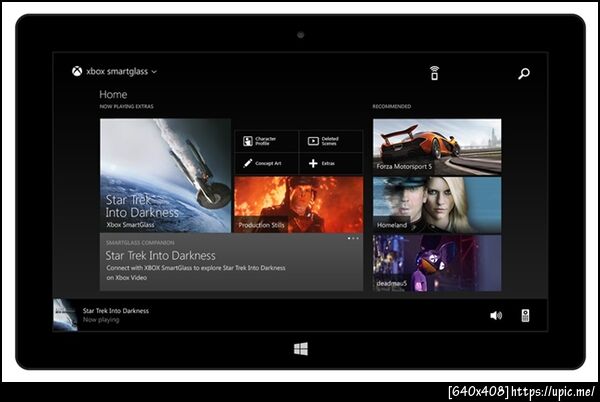Click the SmartGlass Companion Star Trek banner
This screenshot has width=600, height=402.
click(x=231, y=262)
